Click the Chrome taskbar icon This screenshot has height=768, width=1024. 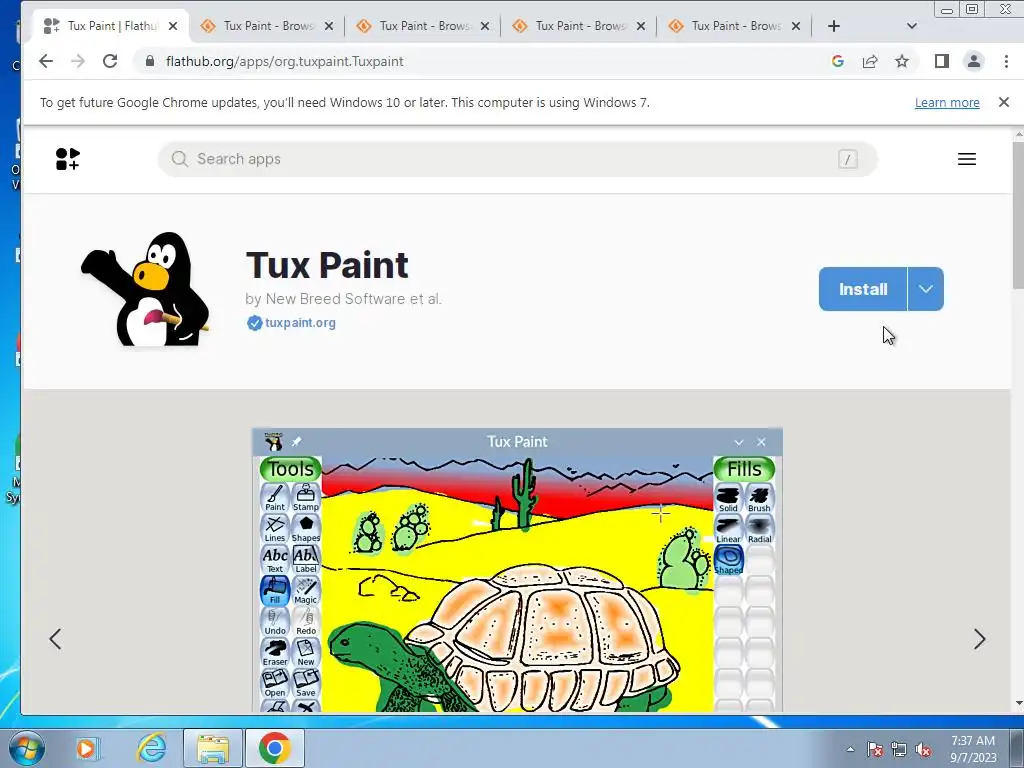(x=274, y=748)
